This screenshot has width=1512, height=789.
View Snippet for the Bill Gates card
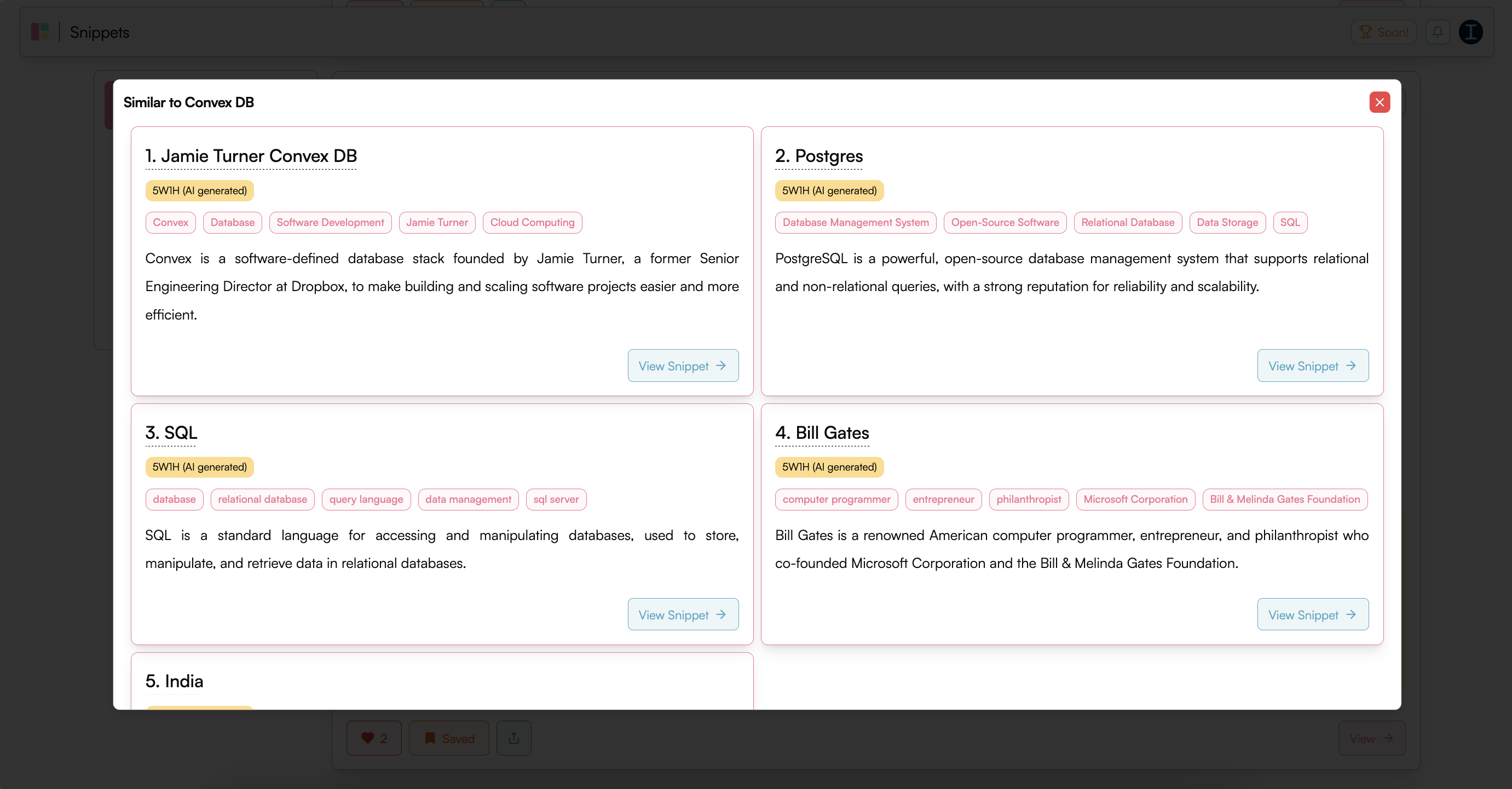[1312, 614]
